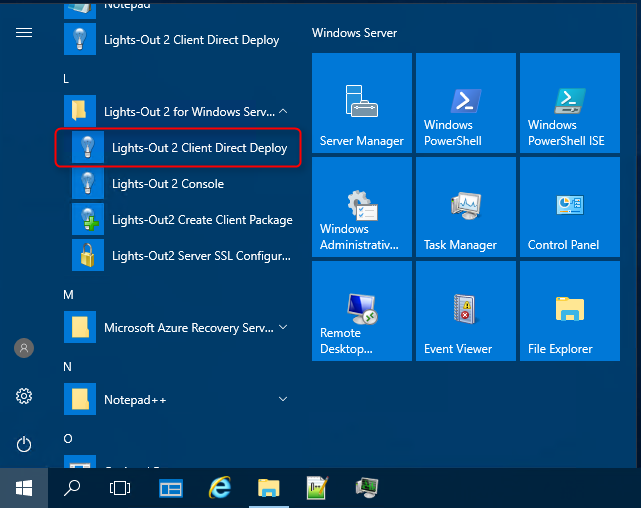Screen dimensions: 641x508
Task: Open the Windows Administrative Tools tile
Action: click(x=362, y=207)
